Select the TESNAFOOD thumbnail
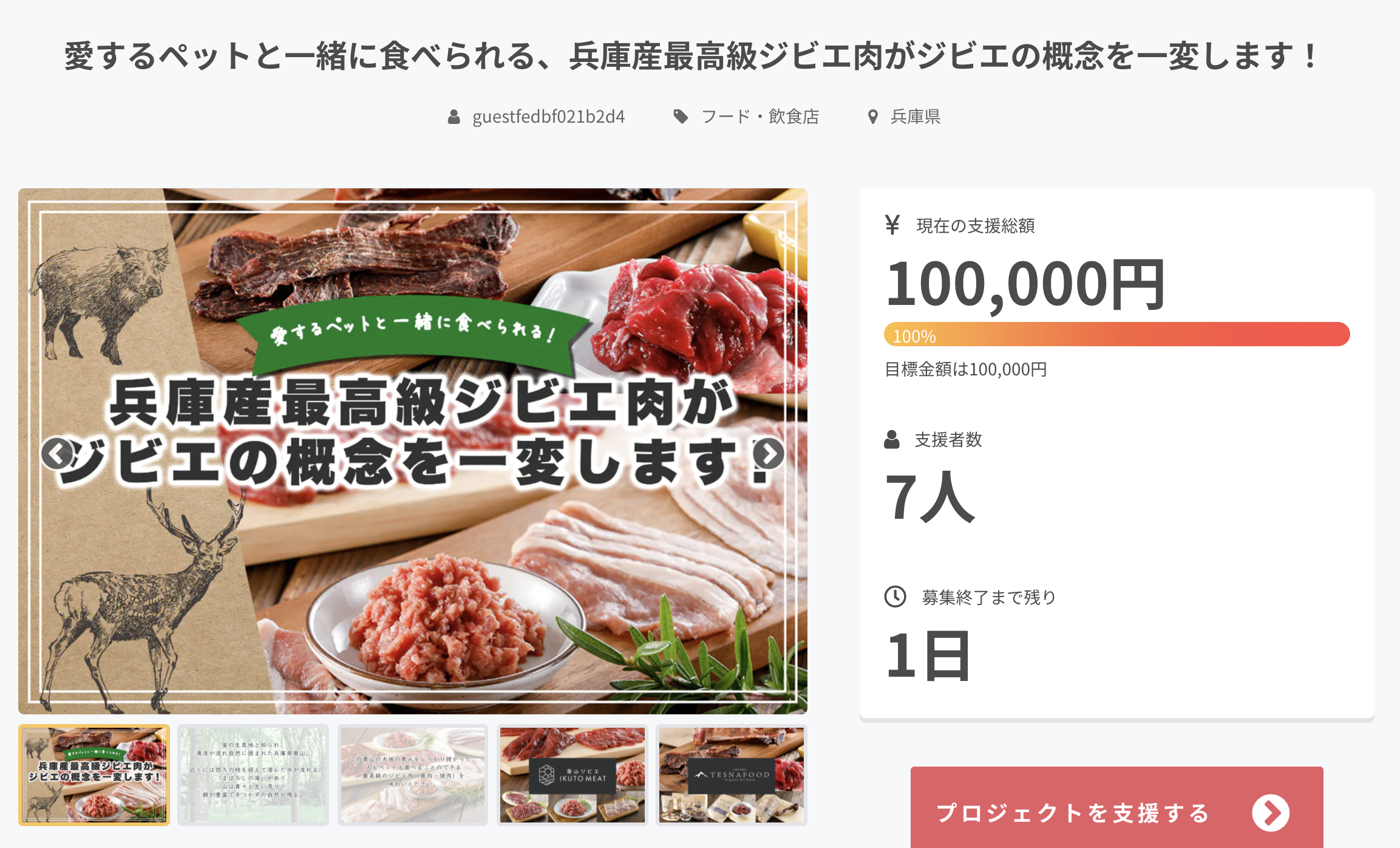 click(732, 775)
